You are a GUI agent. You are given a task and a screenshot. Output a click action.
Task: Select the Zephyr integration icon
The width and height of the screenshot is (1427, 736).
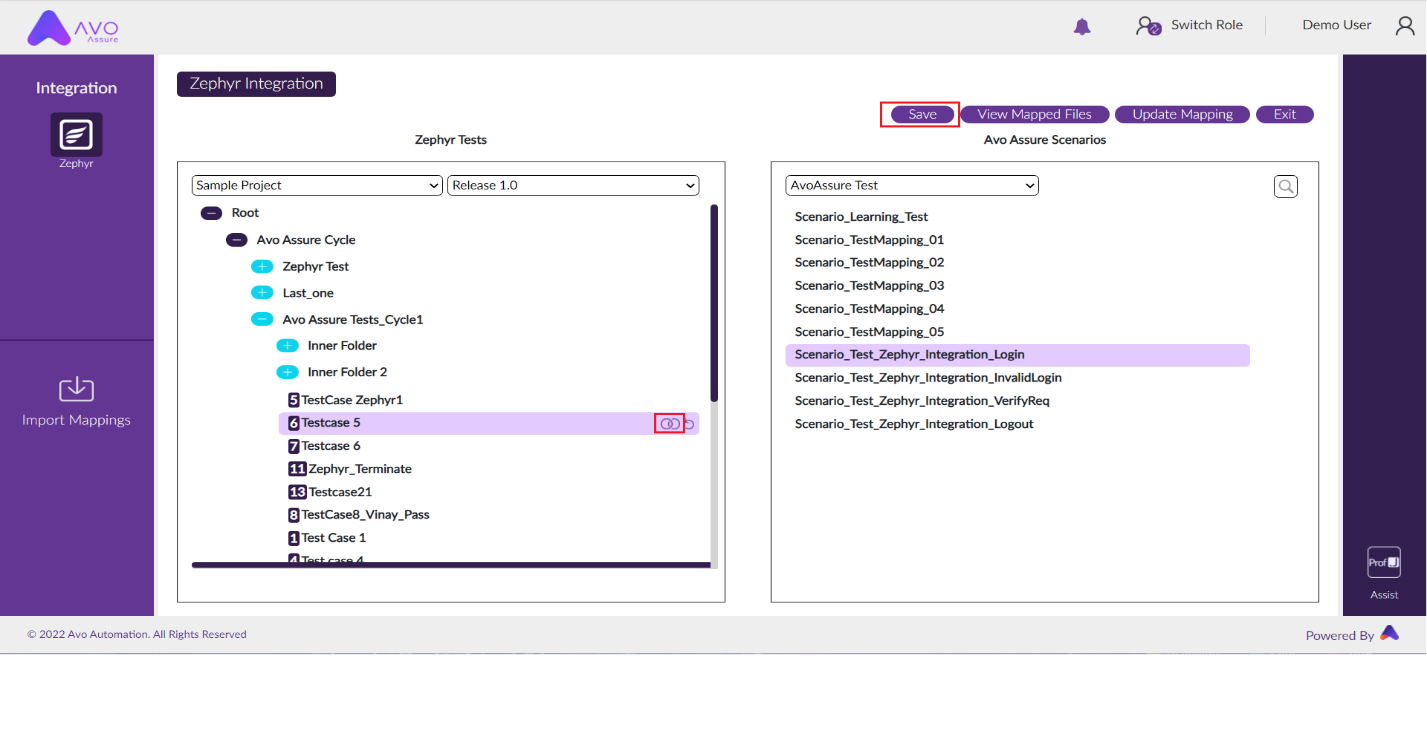coord(77,135)
